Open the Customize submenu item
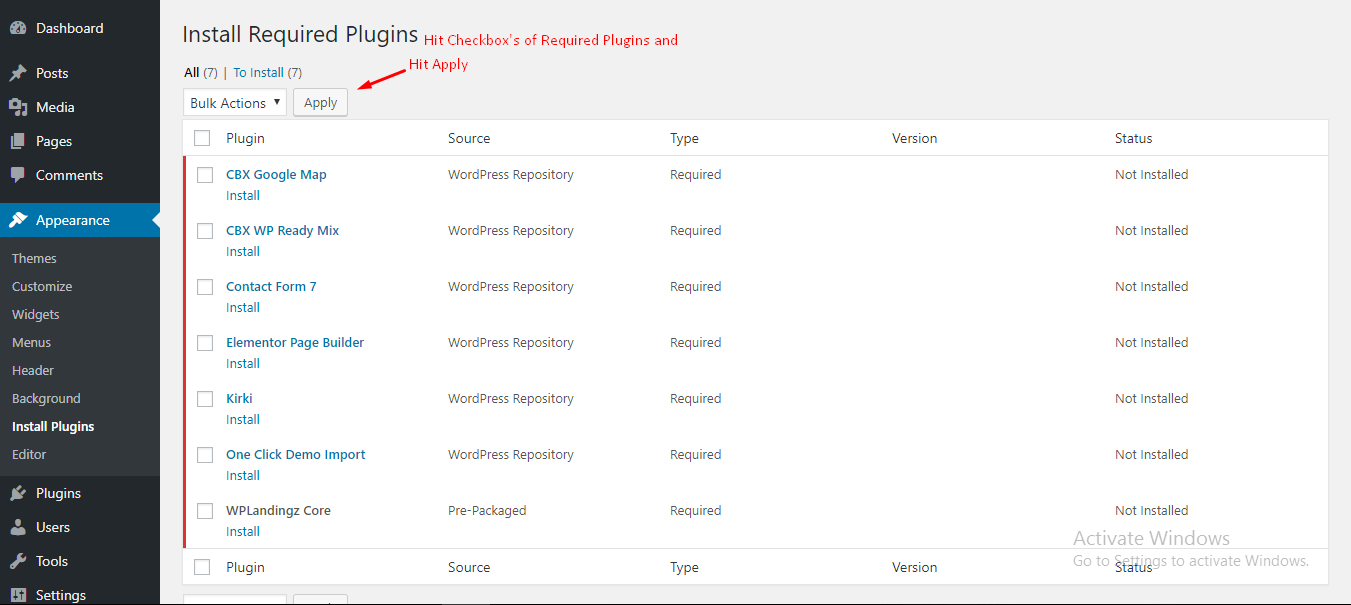 42,286
